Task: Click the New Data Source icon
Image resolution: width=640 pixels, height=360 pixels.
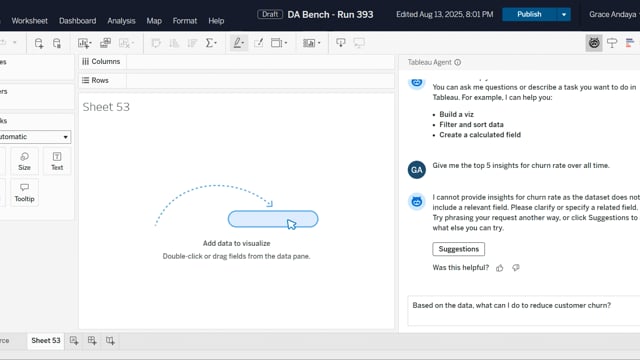Action: (x=38, y=43)
